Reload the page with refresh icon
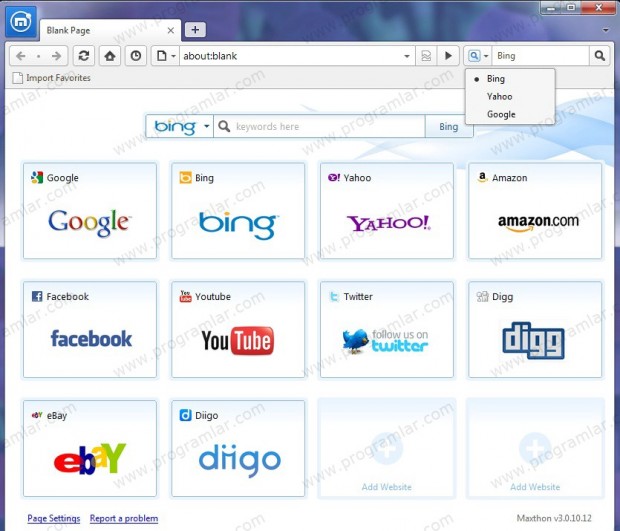 coord(84,56)
